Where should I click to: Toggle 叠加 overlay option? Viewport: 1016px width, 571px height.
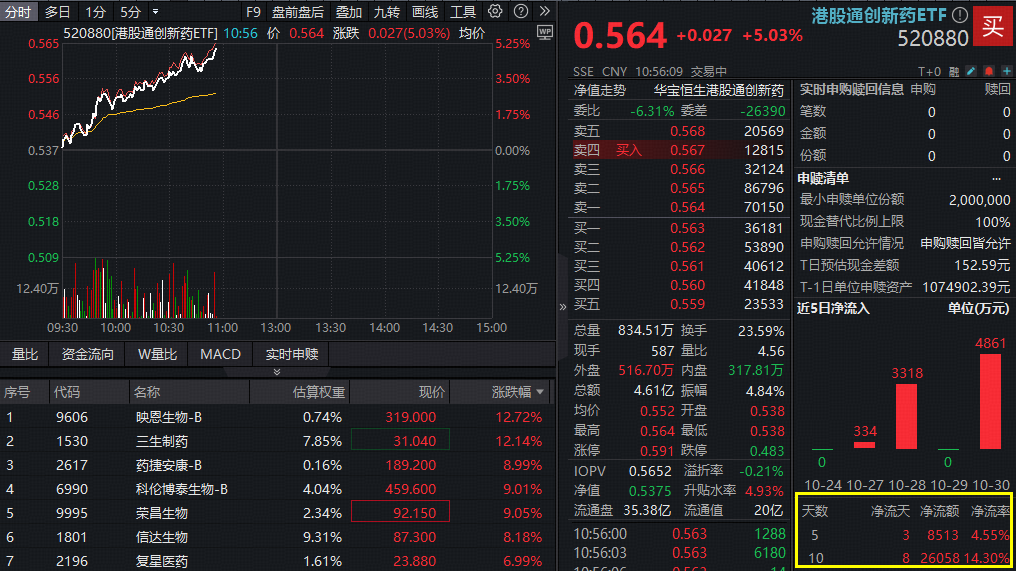point(349,12)
